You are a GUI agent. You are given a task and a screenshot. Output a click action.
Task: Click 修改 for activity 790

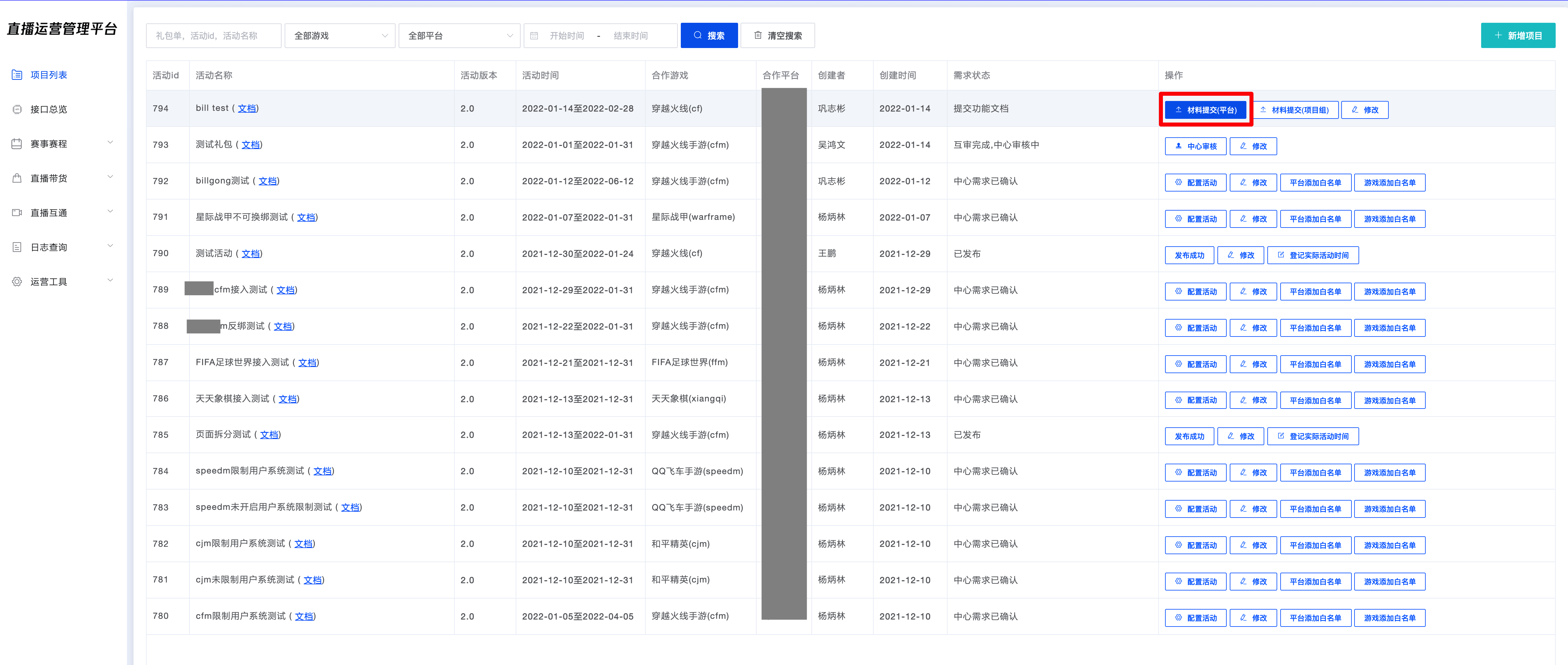click(x=1241, y=256)
